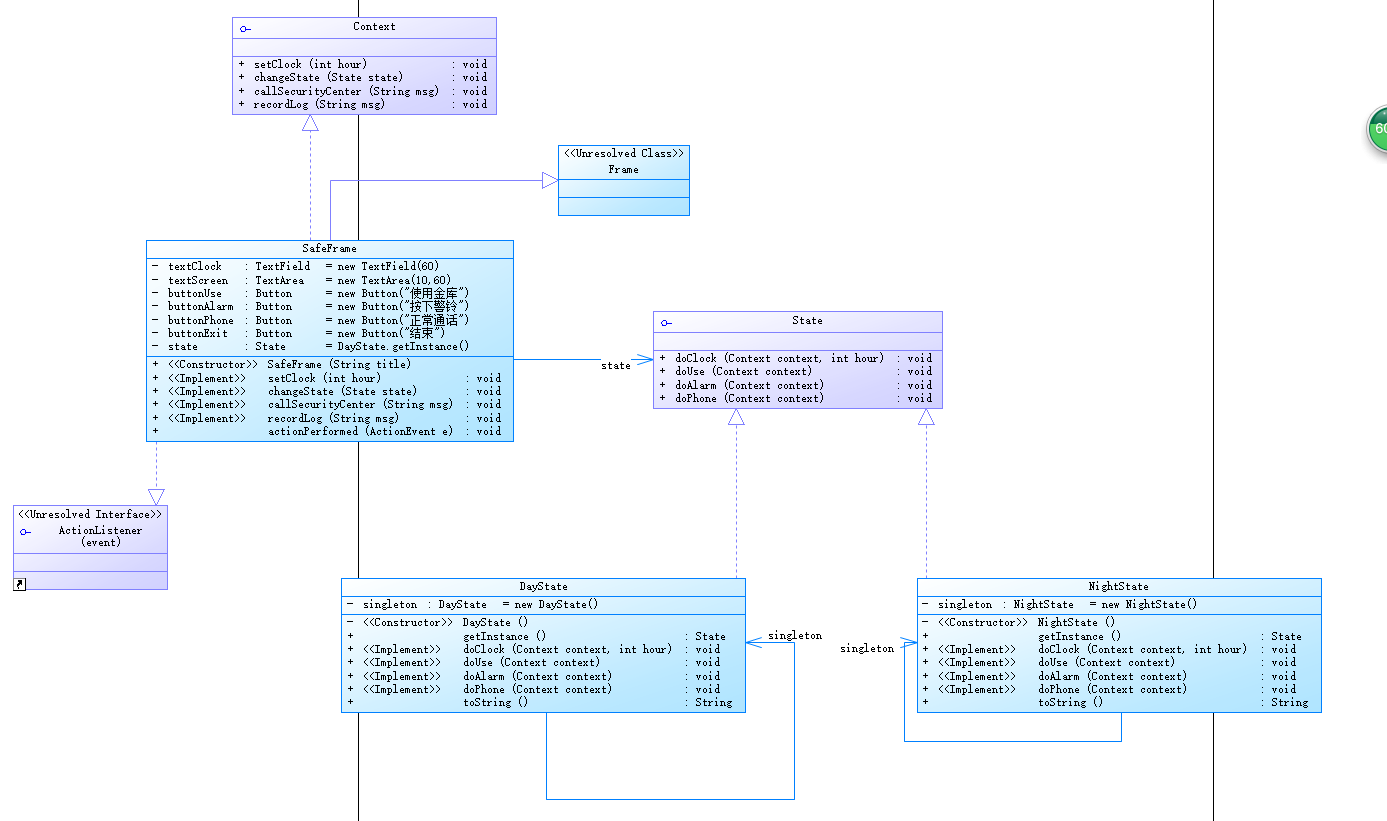Click doClock operation in State interface
The height and width of the screenshot is (821, 1387).
tap(796, 358)
